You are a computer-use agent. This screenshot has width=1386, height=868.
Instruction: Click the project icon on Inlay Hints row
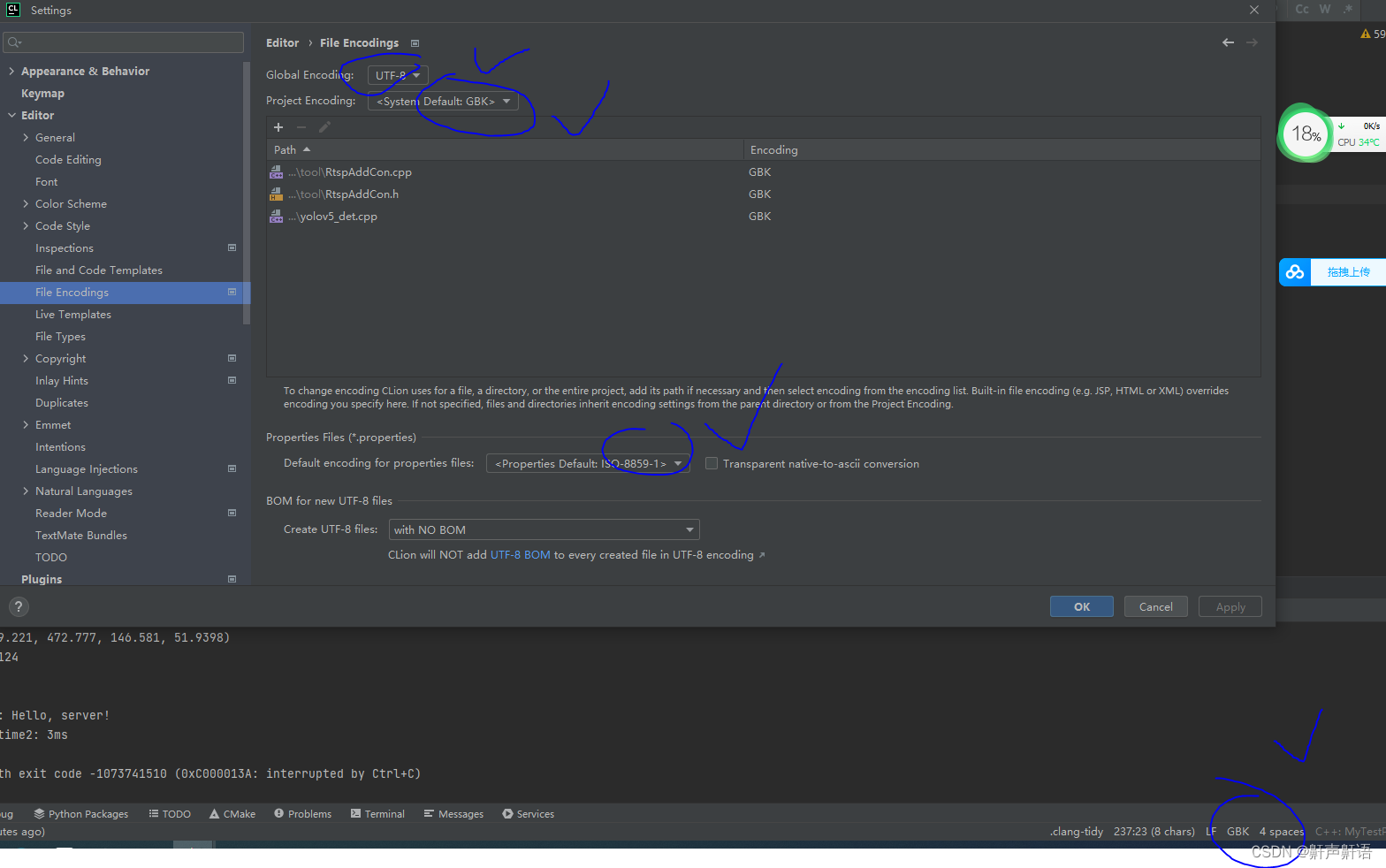tap(232, 380)
